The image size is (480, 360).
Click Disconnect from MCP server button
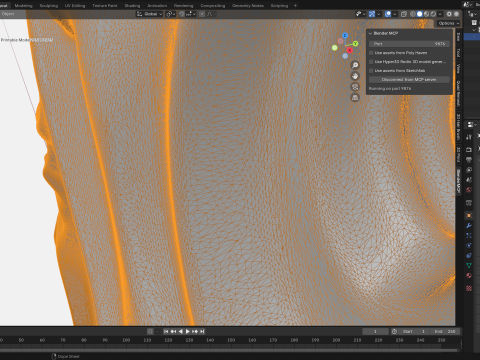pos(409,80)
